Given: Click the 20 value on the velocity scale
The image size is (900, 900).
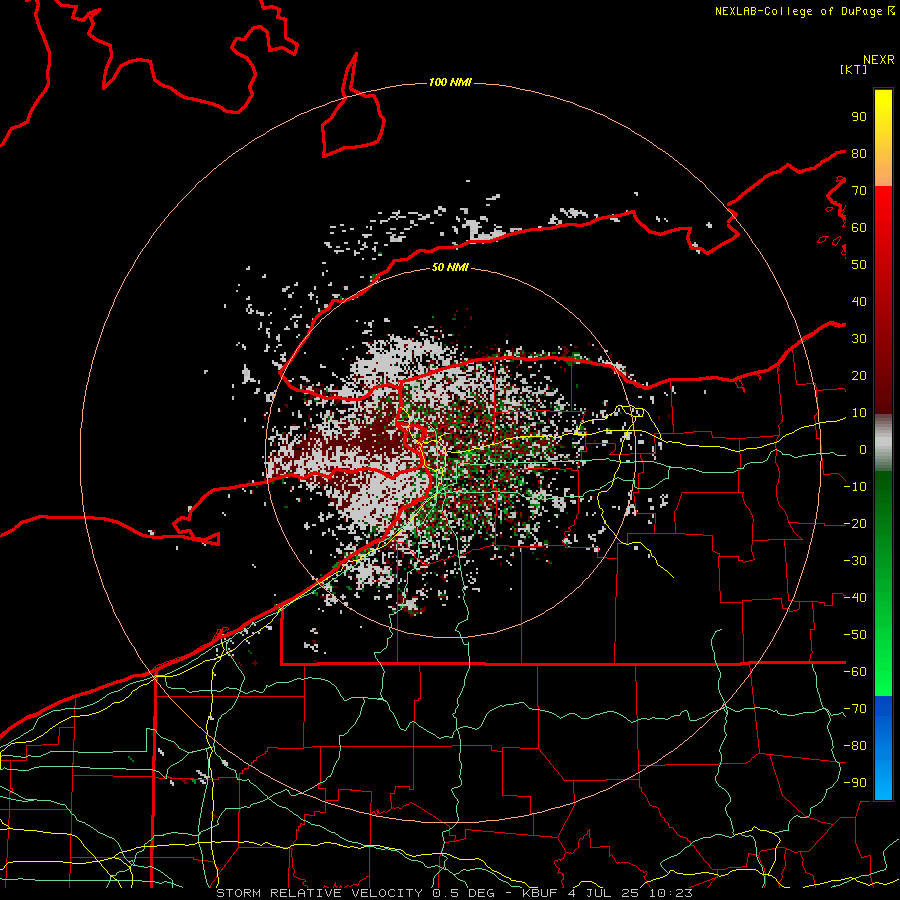Looking at the screenshot, I should coord(859,375).
